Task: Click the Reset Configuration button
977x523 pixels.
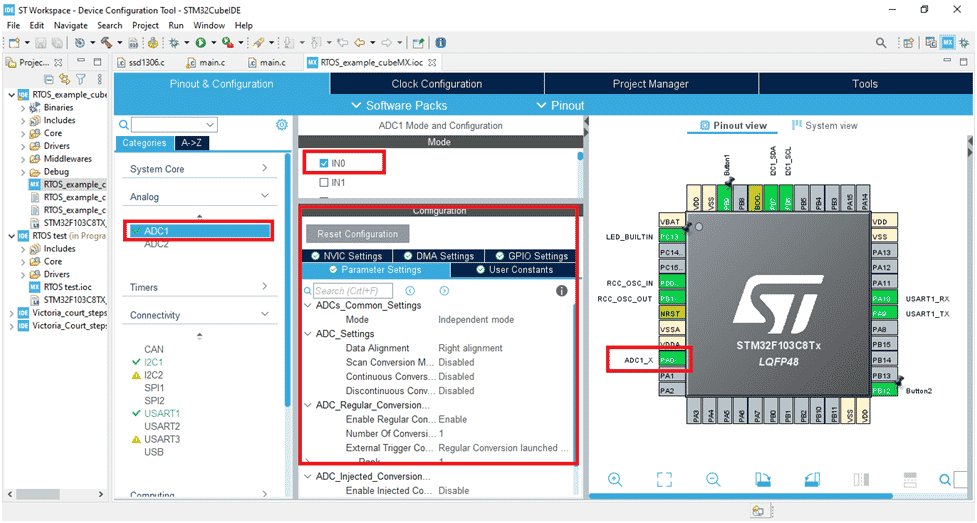Action: pyautogui.click(x=358, y=234)
